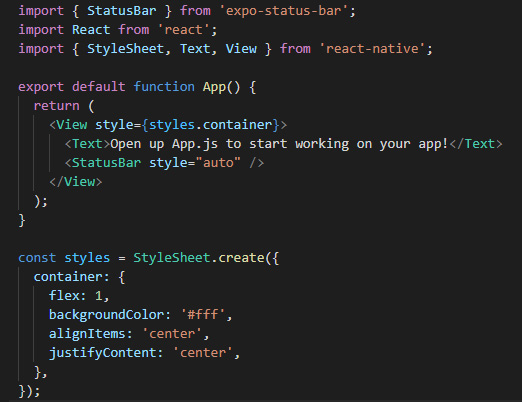Click the '#fff' backgroundColor value
This screenshot has height=402, width=522.
[x=203, y=315]
